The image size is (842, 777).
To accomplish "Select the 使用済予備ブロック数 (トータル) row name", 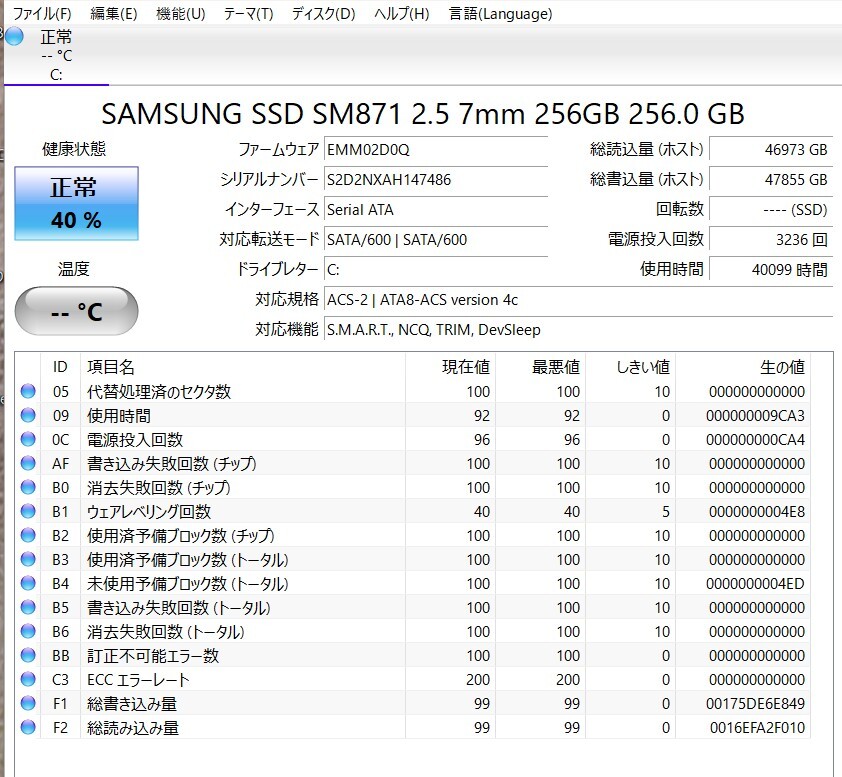I will pos(188,560).
